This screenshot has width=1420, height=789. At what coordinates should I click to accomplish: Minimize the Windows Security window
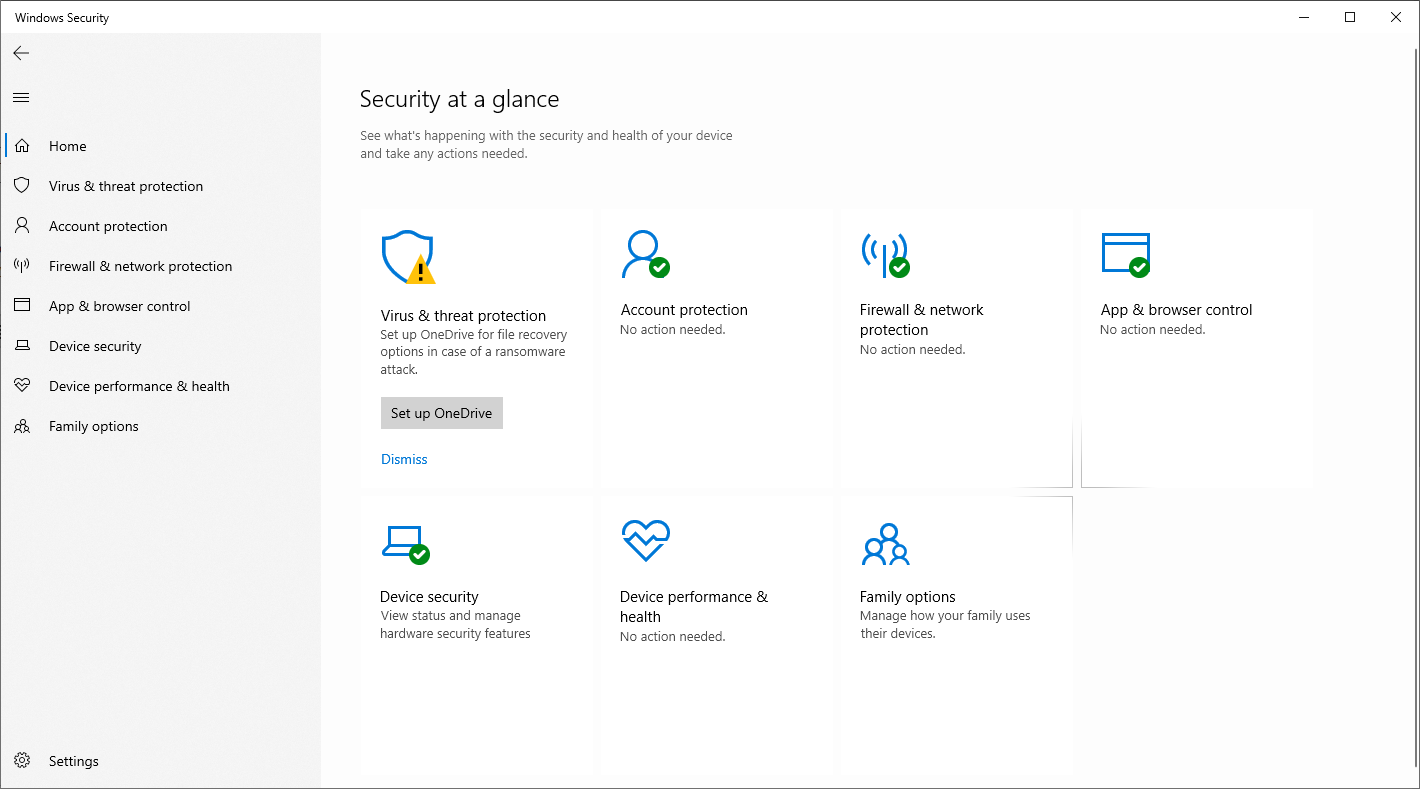1304,17
